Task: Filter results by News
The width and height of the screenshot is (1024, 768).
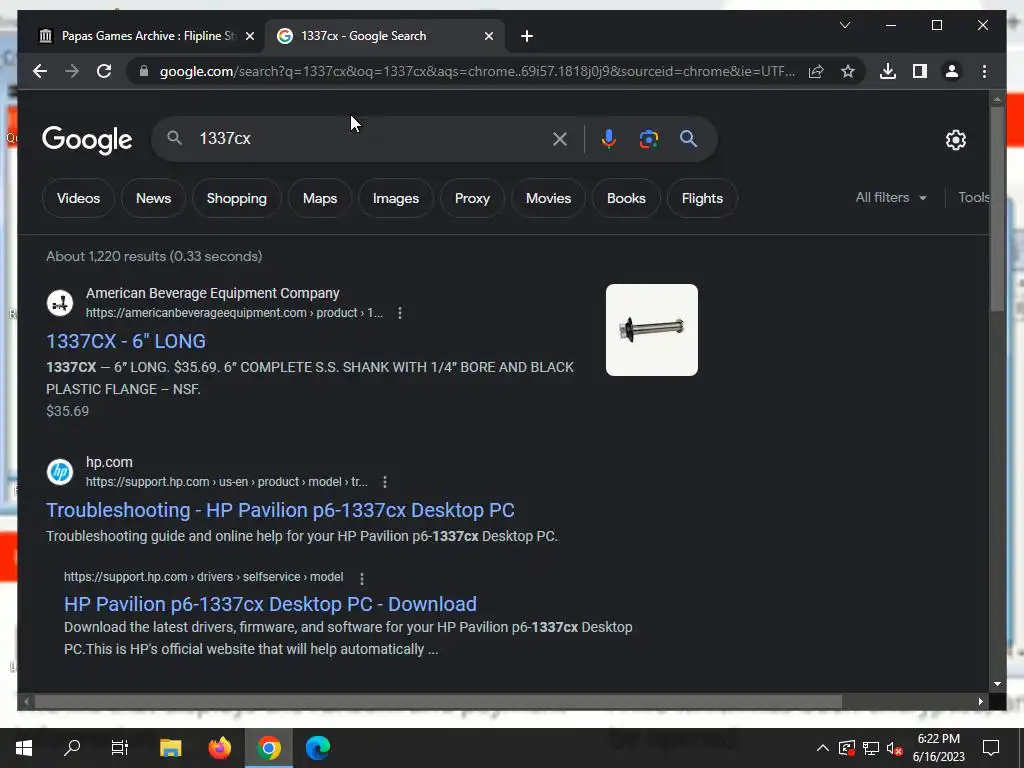Action: coord(153,198)
